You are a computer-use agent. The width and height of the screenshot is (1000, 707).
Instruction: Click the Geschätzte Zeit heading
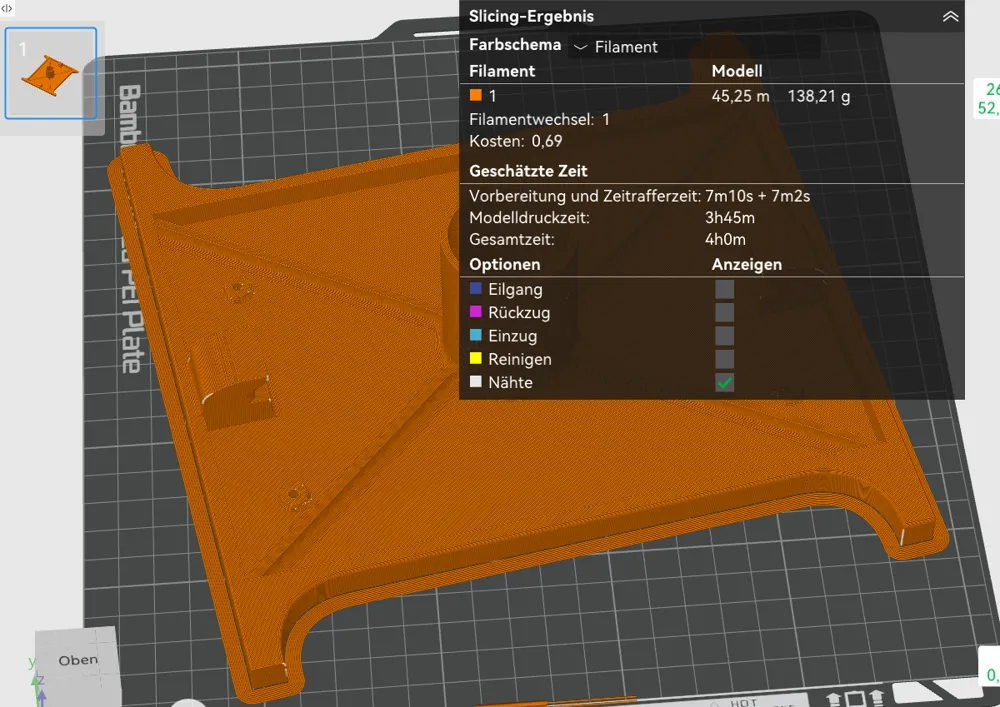tap(528, 171)
